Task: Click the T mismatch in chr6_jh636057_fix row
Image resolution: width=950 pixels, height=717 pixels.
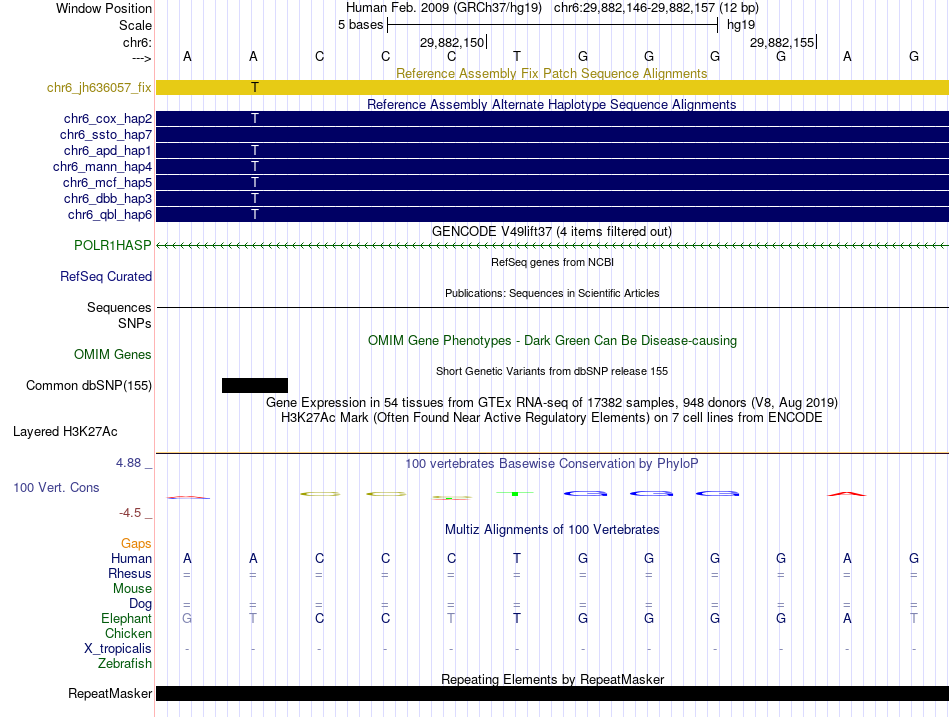Action: (255, 87)
